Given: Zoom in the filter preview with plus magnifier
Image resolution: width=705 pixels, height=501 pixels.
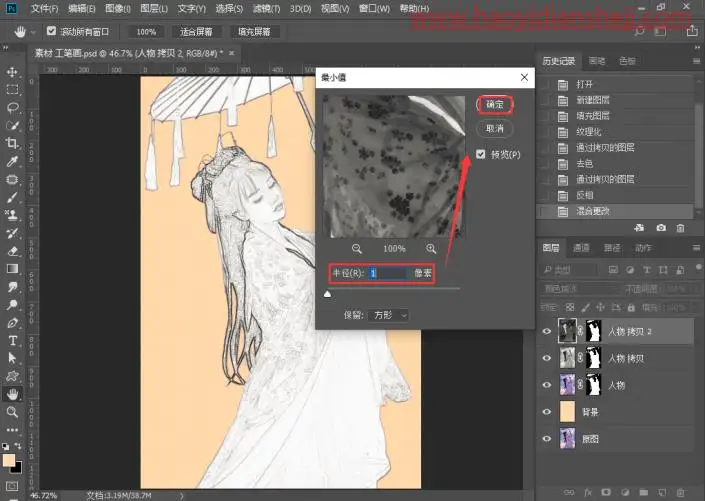Looking at the screenshot, I should point(431,249).
